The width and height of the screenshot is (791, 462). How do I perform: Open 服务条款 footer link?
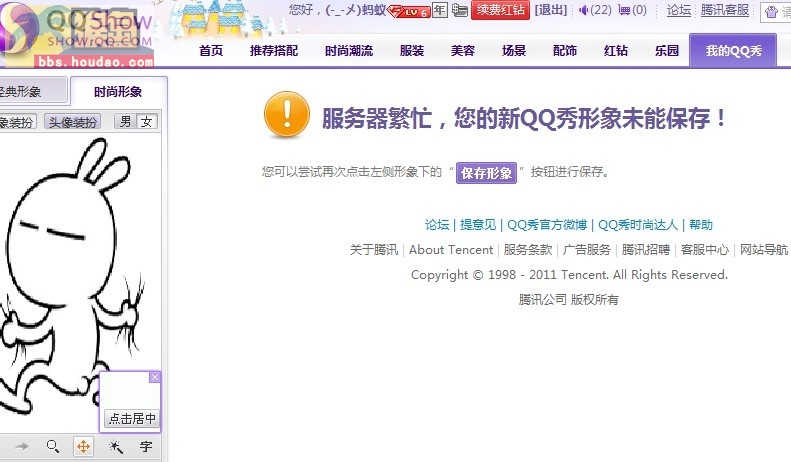coord(528,250)
